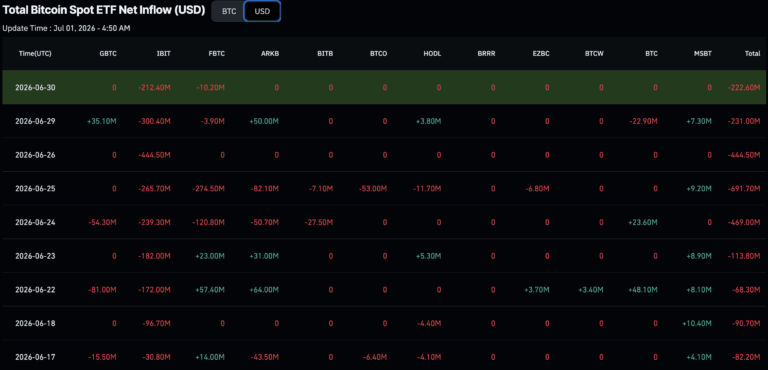The height and width of the screenshot is (370, 768).
Task: Select the USD toggle option
Action: point(263,11)
